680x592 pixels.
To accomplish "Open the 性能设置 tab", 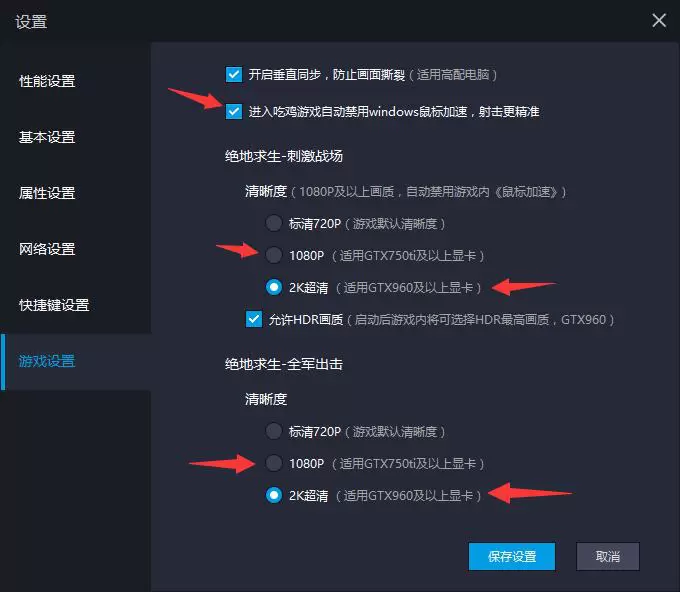I will point(47,81).
